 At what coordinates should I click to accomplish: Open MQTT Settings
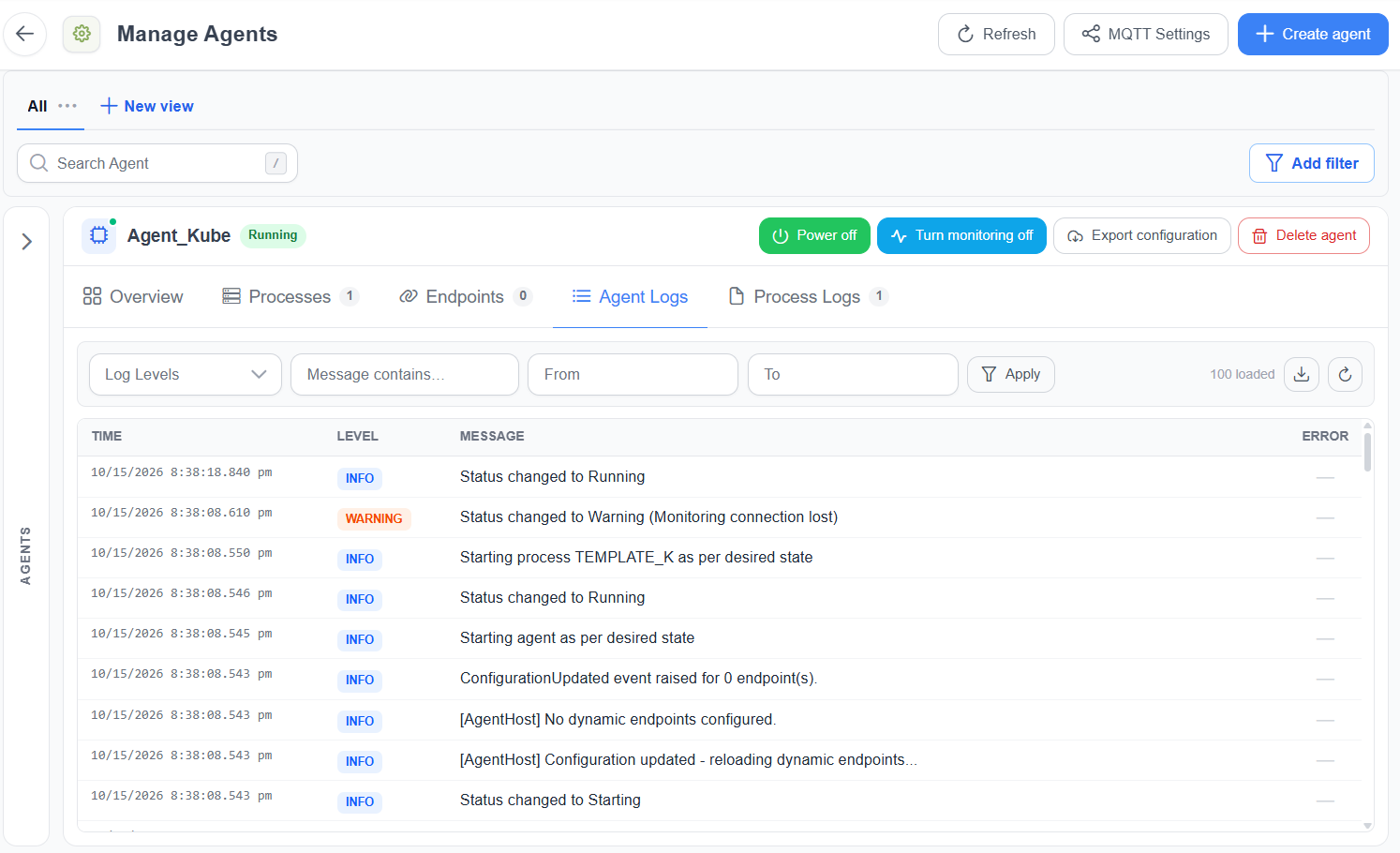click(1146, 34)
